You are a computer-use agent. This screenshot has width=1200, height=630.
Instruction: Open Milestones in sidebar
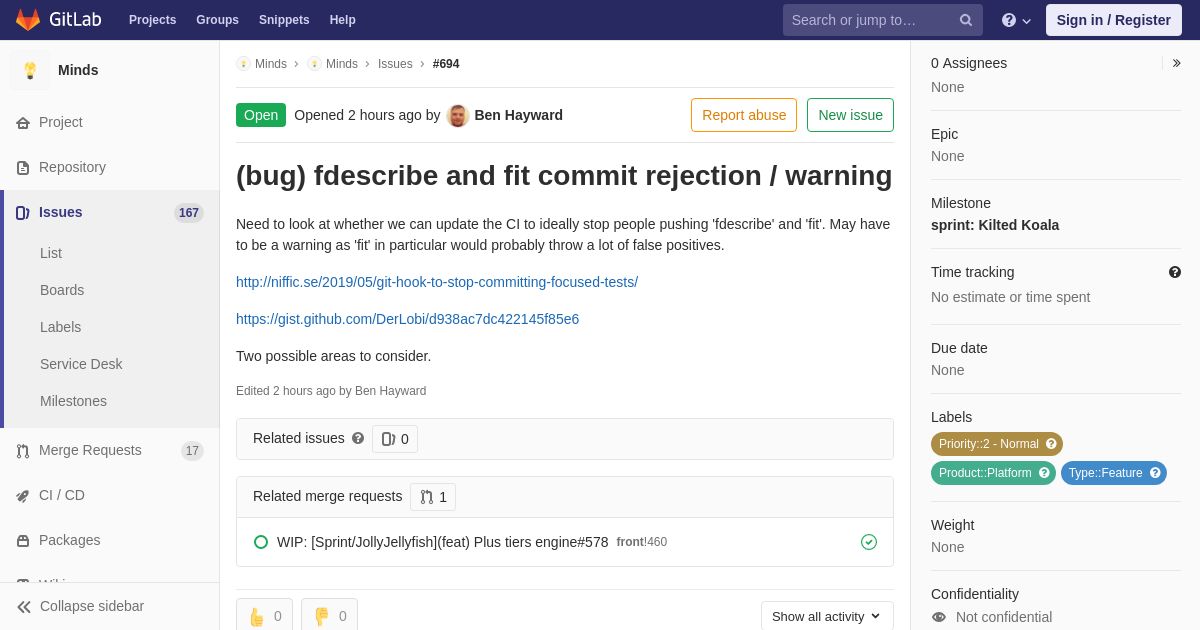coord(73,401)
